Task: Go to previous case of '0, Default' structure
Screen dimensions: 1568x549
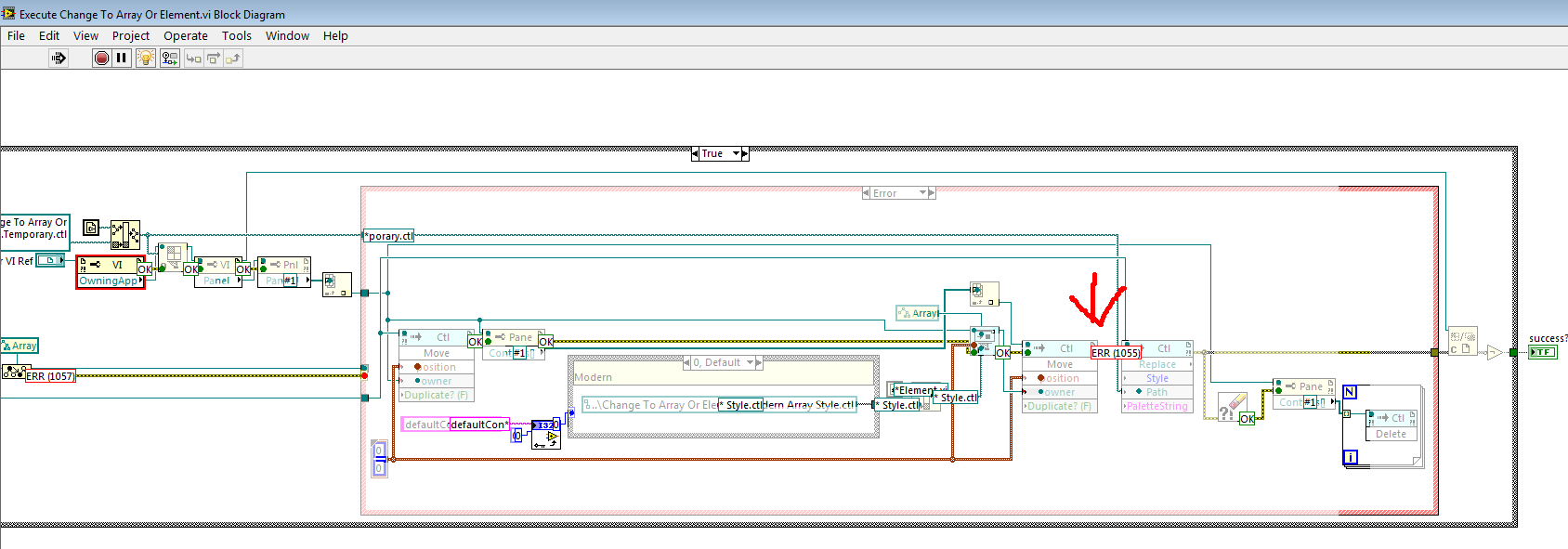Action: click(687, 362)
